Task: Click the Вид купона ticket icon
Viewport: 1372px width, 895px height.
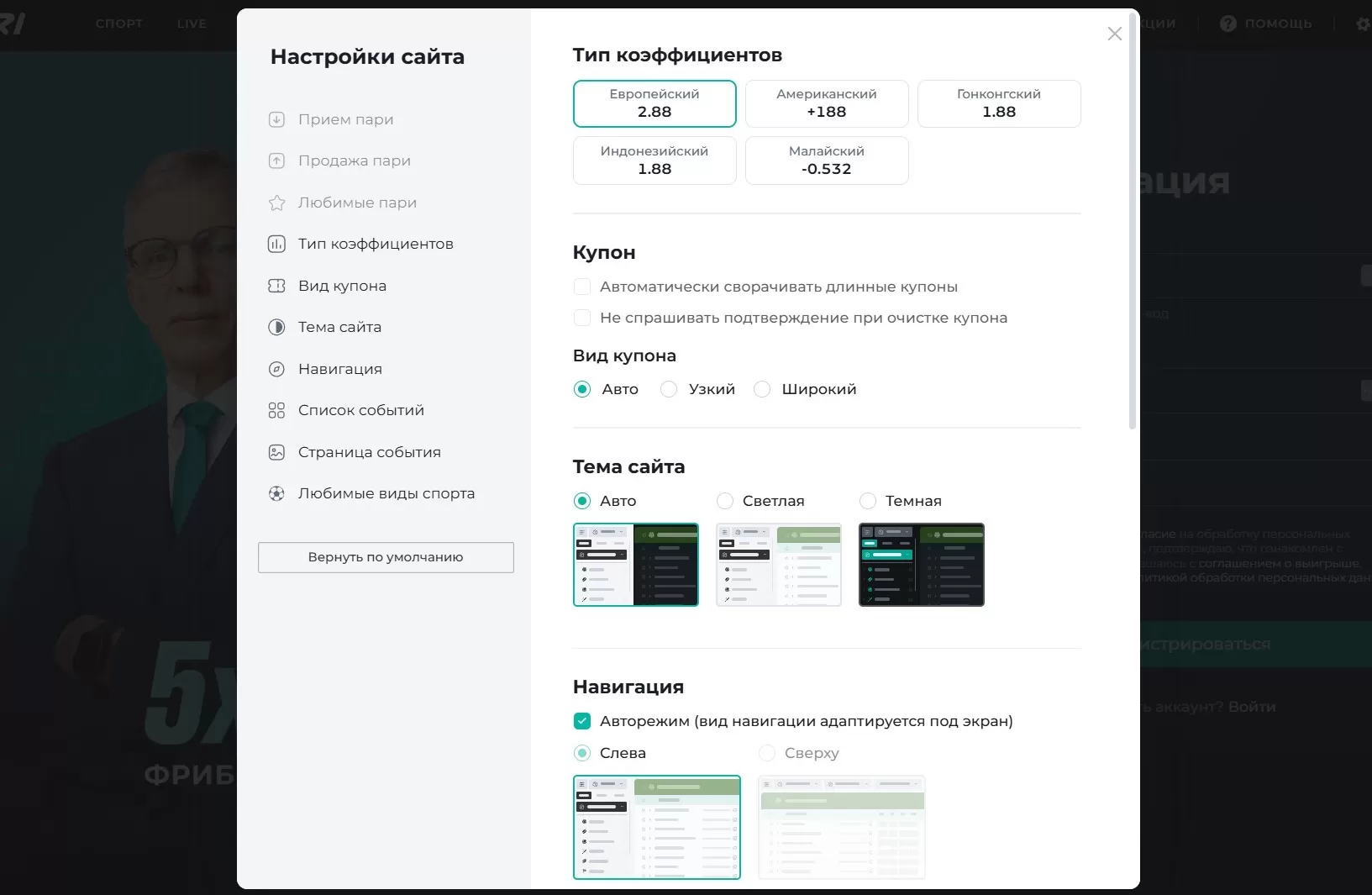Action: tap(276, 286)
